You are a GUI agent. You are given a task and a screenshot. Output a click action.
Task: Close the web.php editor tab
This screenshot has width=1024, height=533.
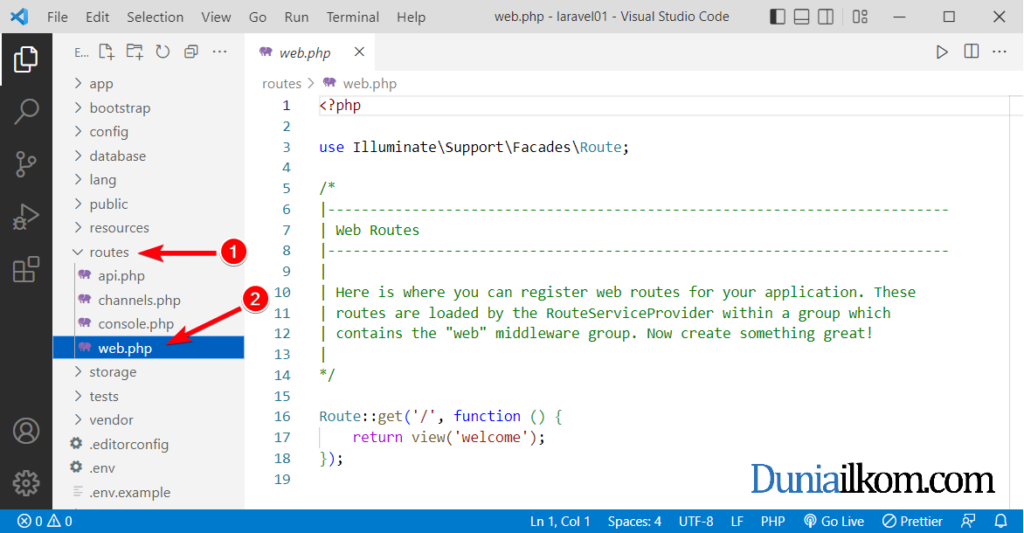pos(359,52)
